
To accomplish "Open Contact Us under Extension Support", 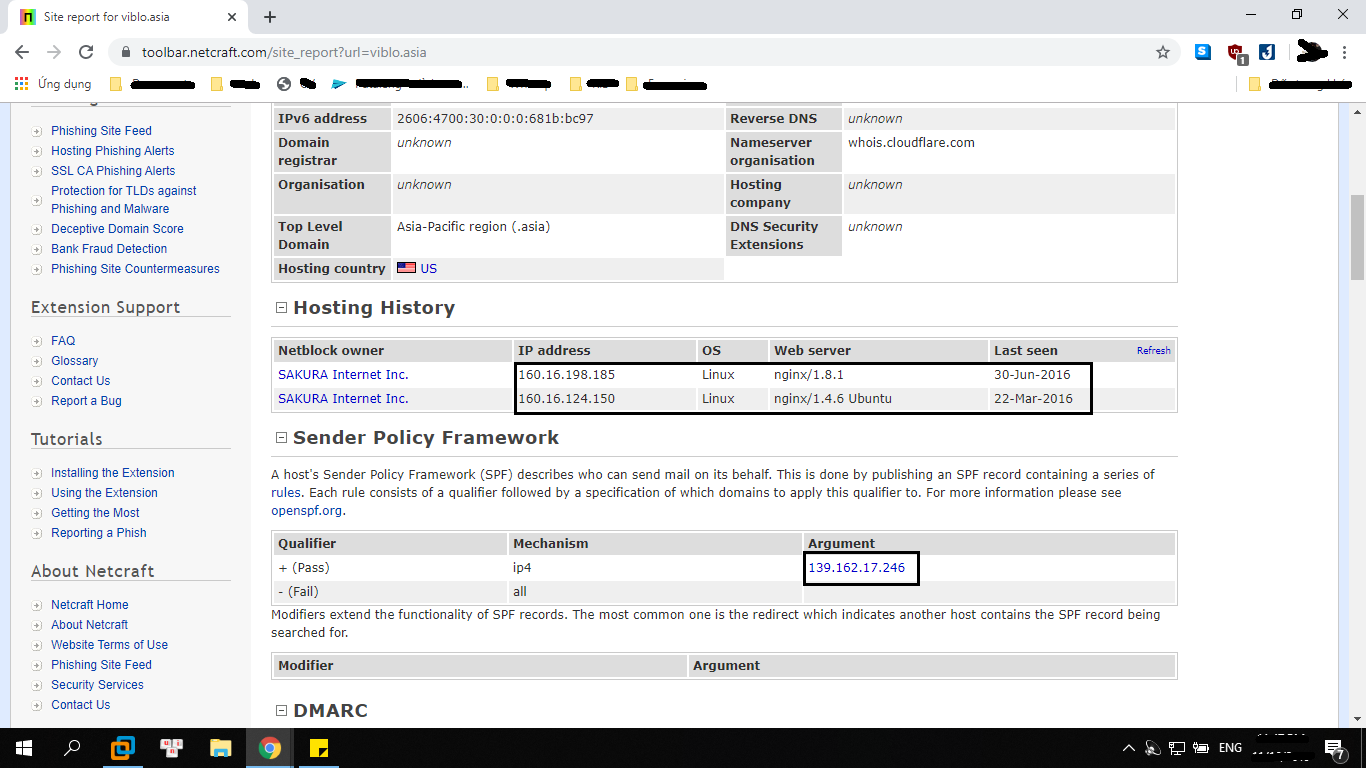I will 81,381.
